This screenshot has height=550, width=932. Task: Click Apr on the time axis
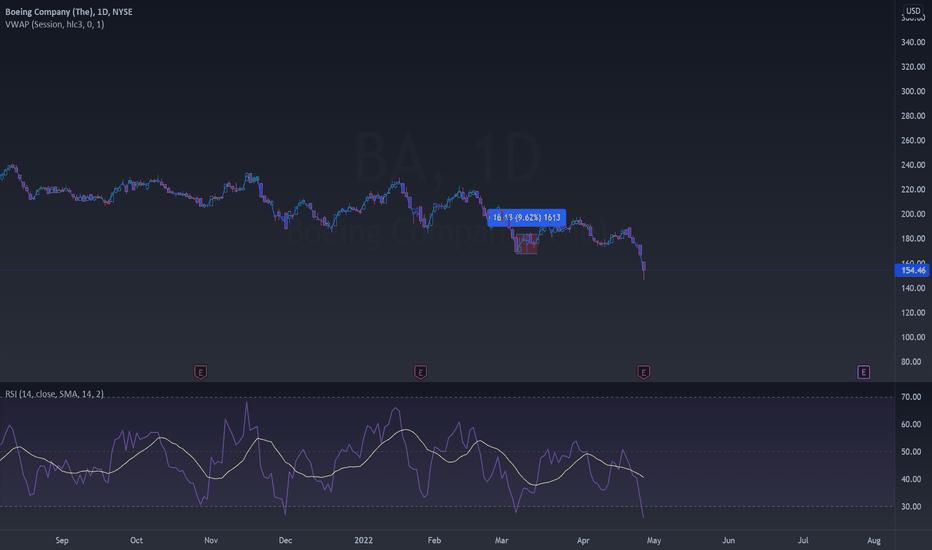583,540
